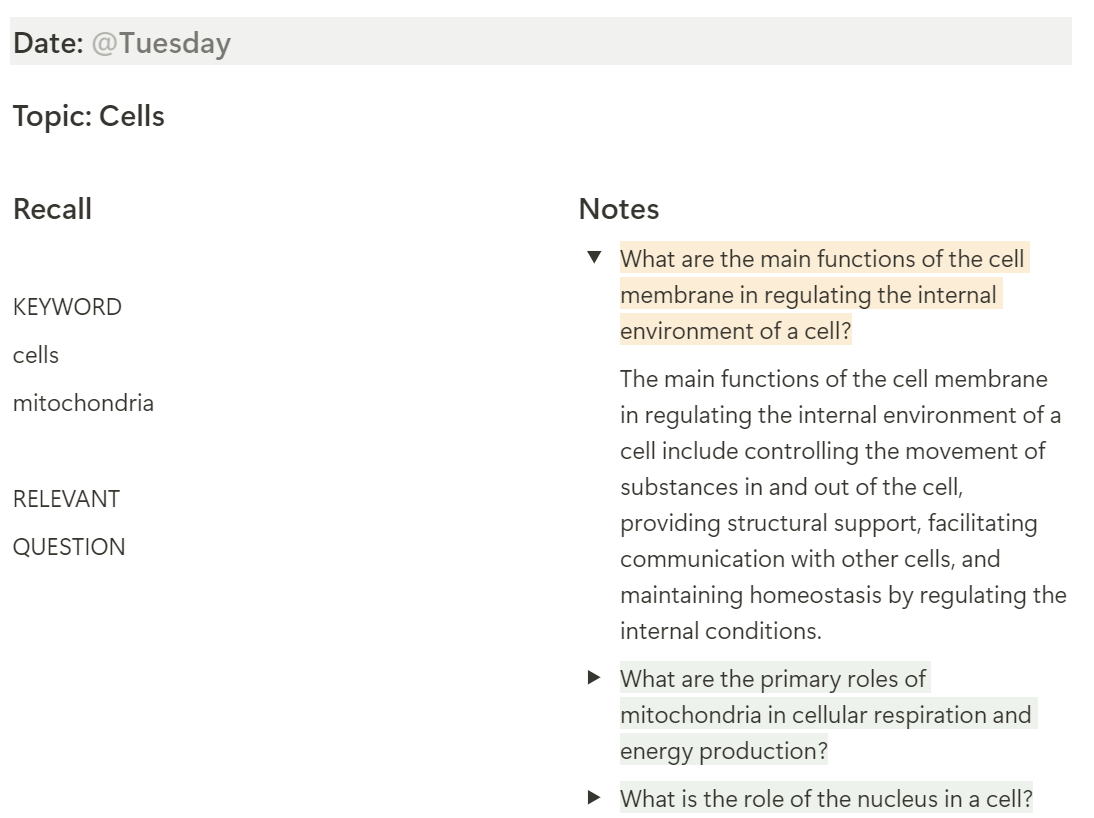Click the highlighted cell membrane question text
The width and height of the screenshot is (1094, 818).
(810, 295)
